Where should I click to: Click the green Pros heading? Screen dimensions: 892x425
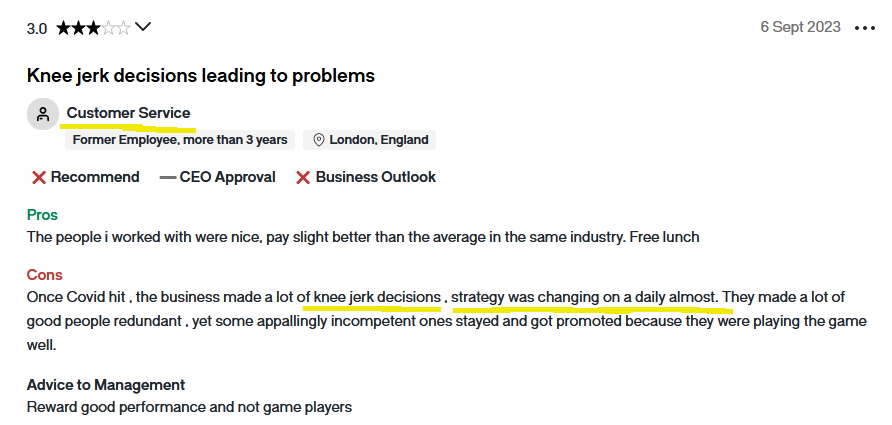(42, 215)
